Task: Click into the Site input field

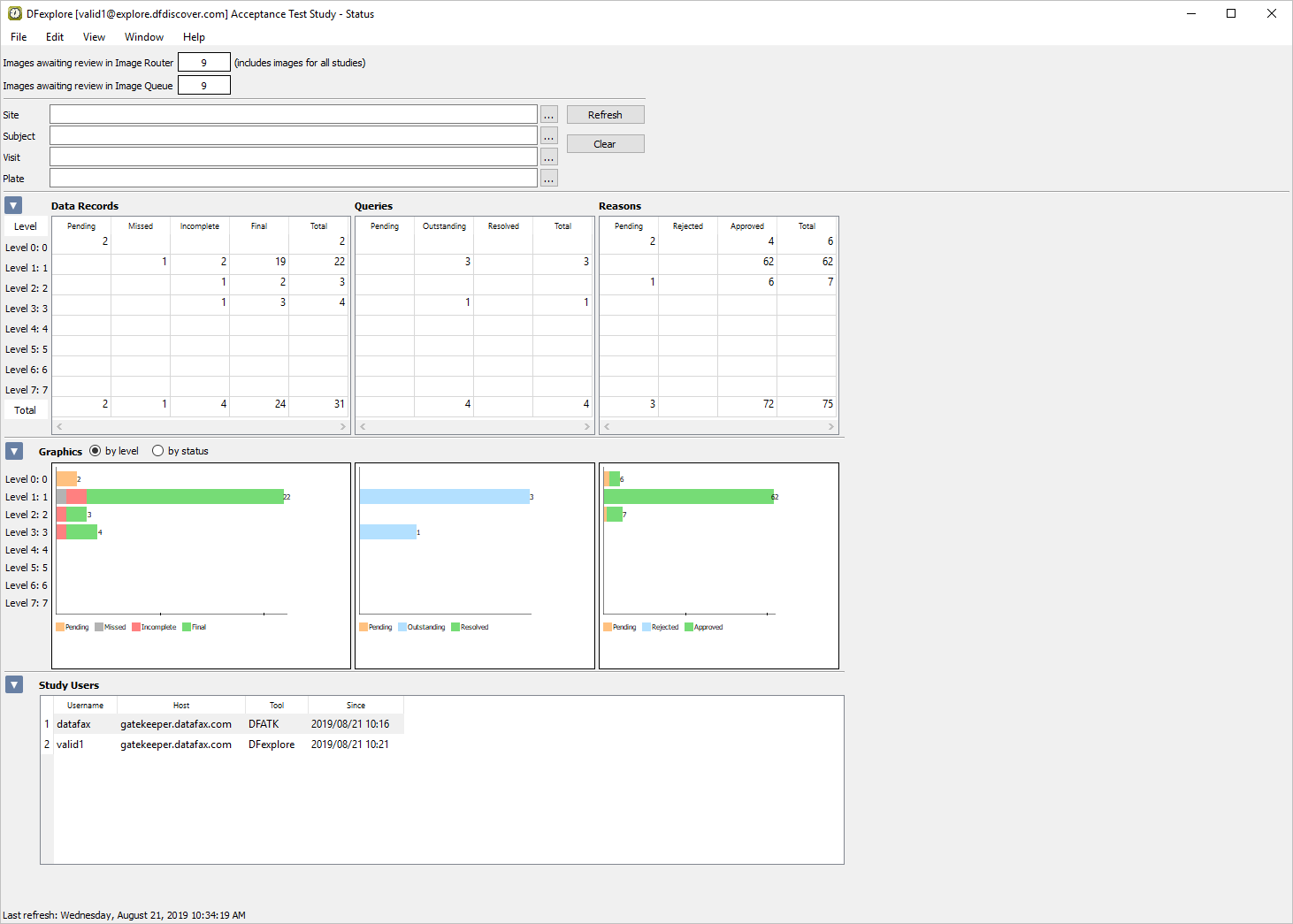Action: pos(294,115)
